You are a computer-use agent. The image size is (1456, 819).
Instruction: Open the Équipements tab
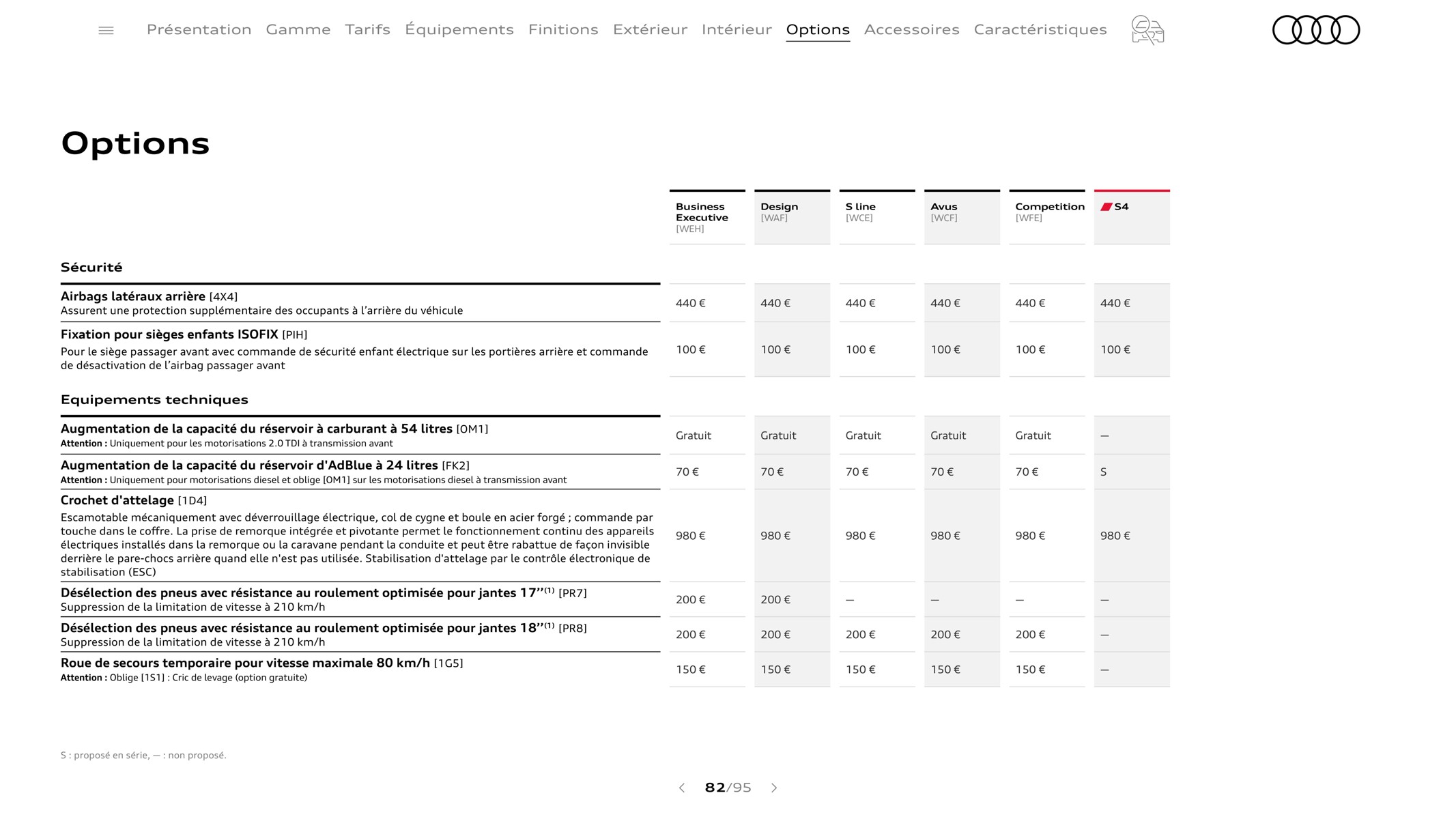[x=459, y=29]
